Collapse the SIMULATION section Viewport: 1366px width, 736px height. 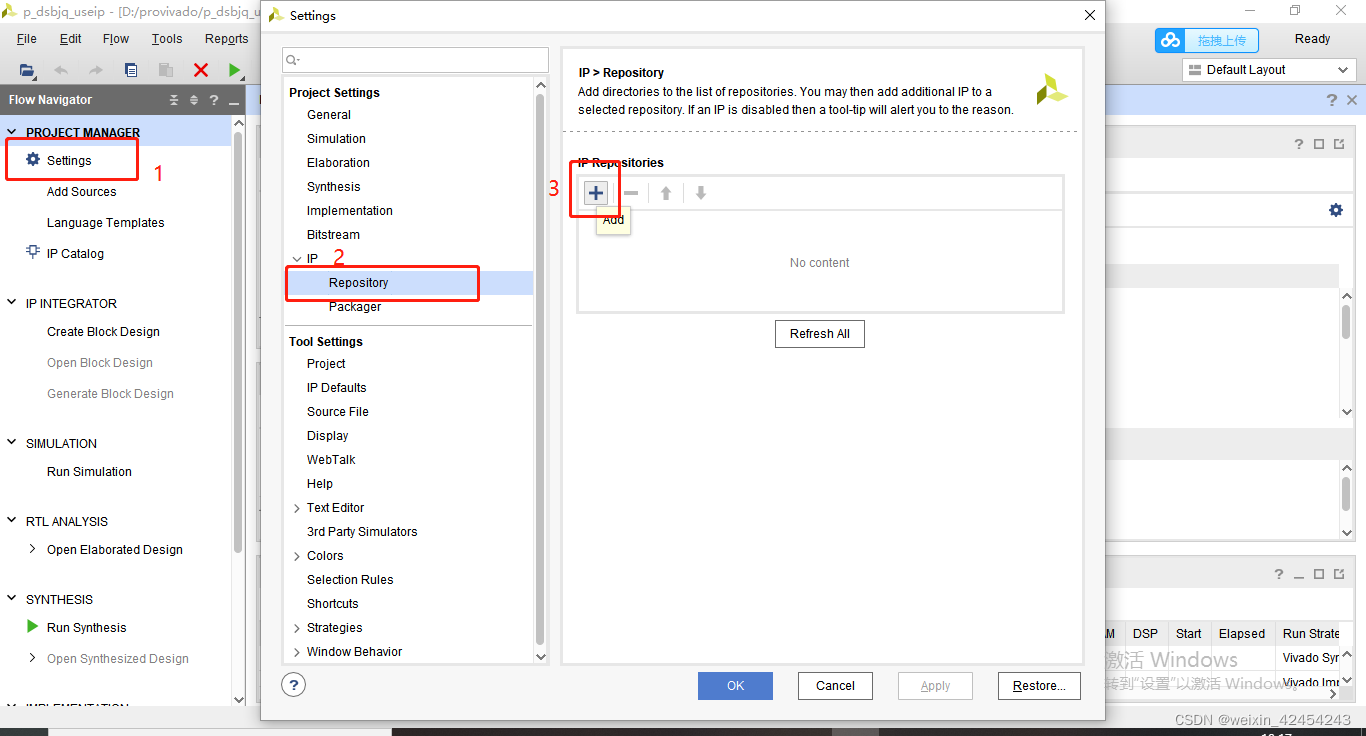click(12, 443)
